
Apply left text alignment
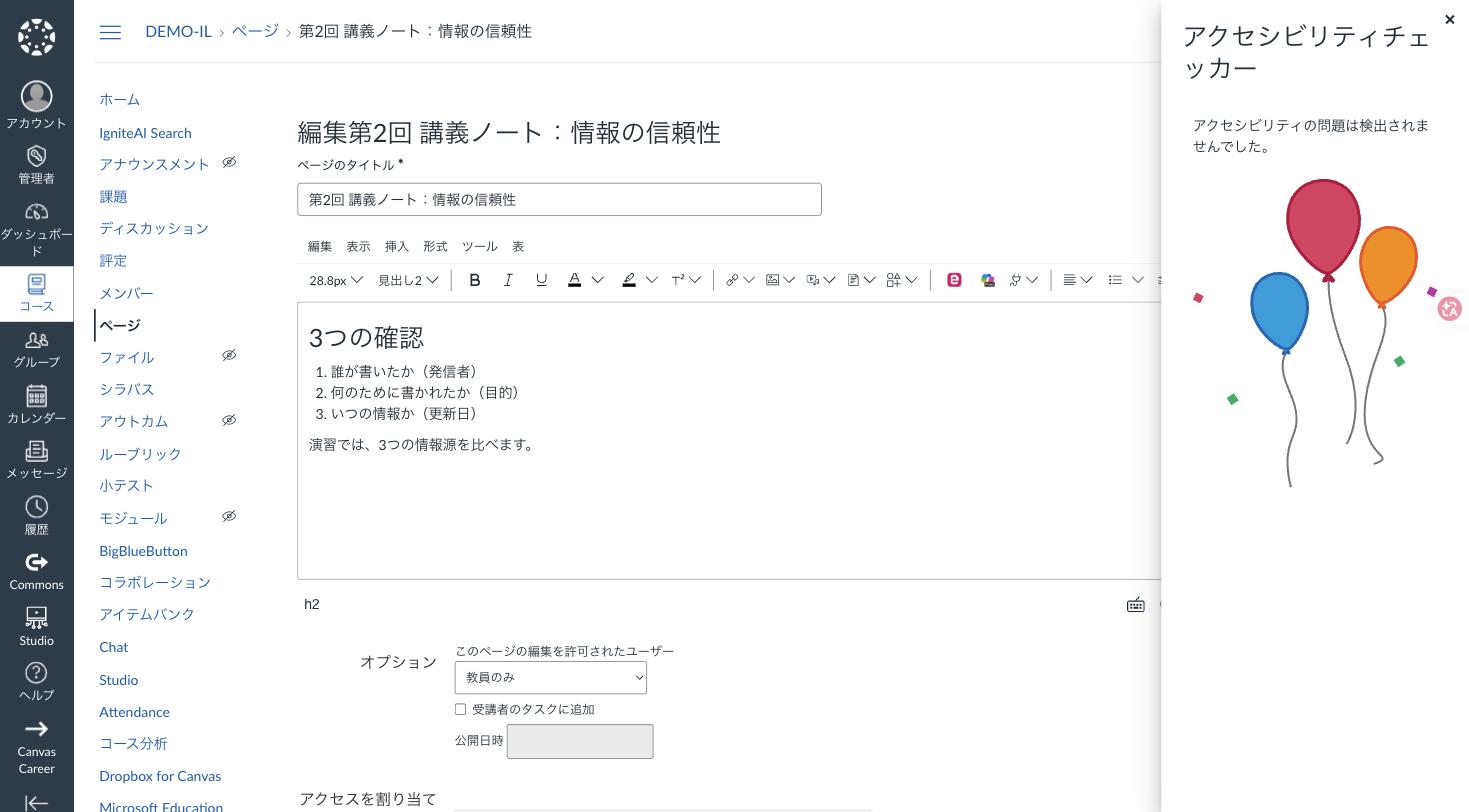[x=1069, y=280]
